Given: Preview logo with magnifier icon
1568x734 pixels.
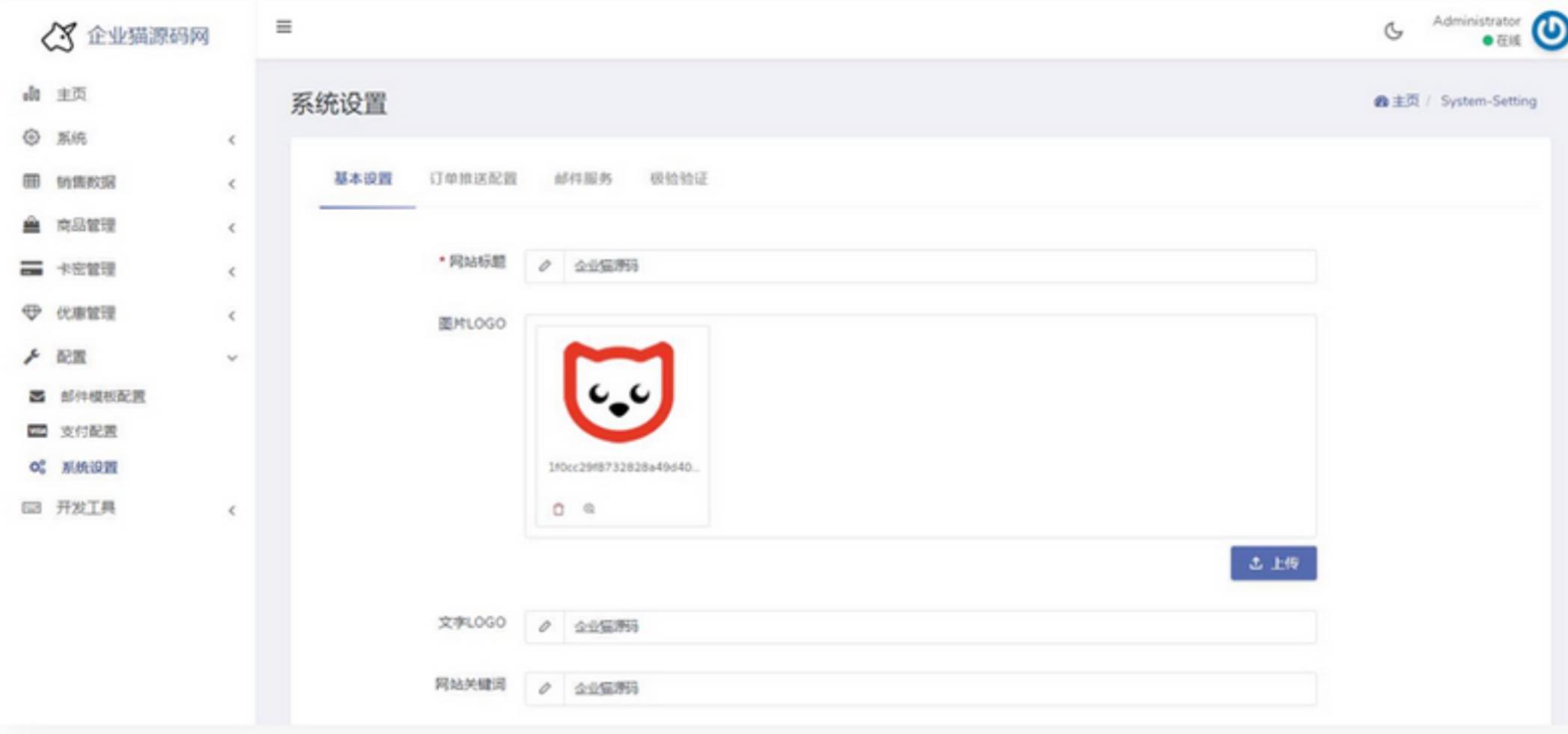Looking at the screenshot, I should coord(589,509).
